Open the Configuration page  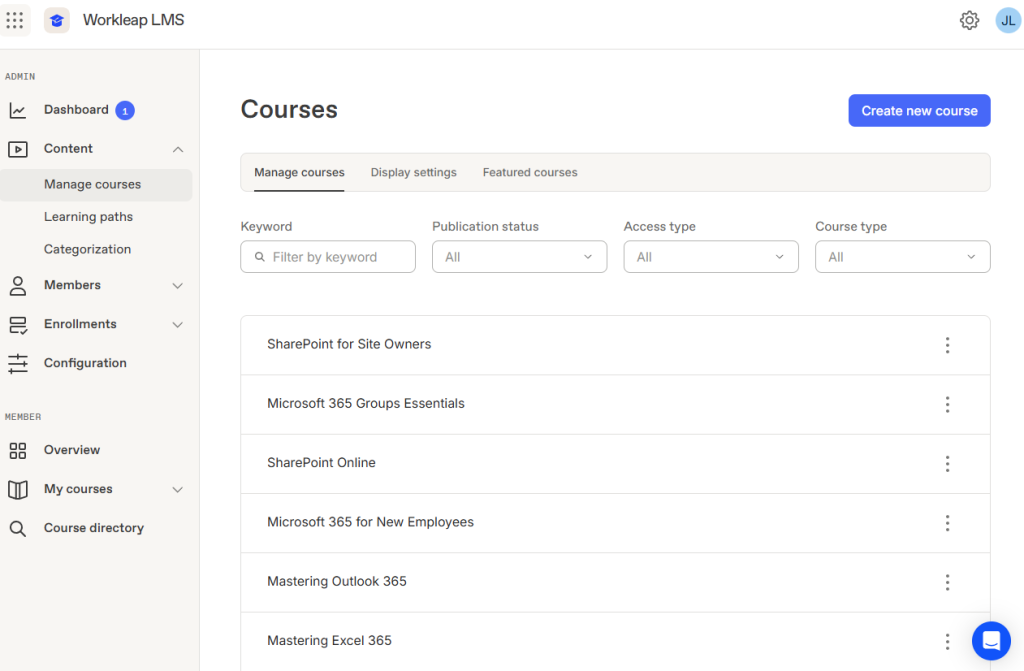pyautogui.click(x=85, y=363)
